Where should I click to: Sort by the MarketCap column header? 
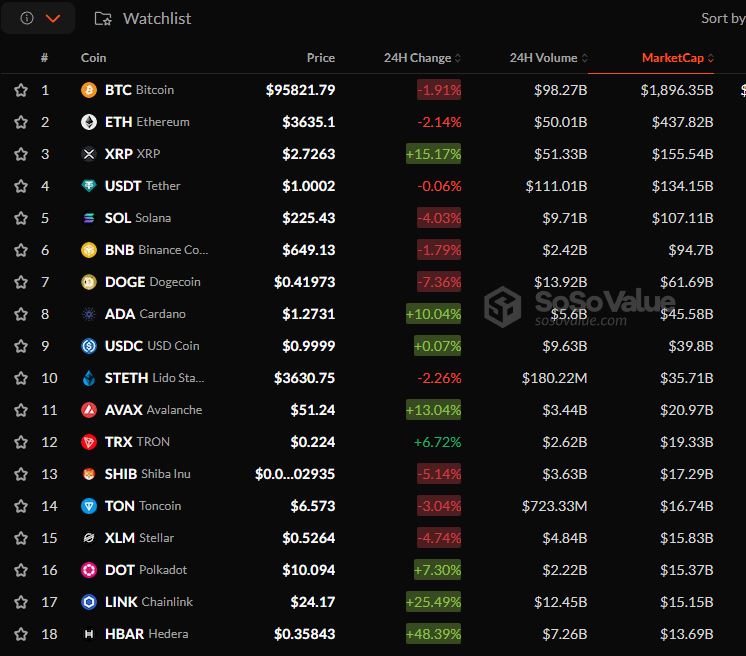coord(677,58)
